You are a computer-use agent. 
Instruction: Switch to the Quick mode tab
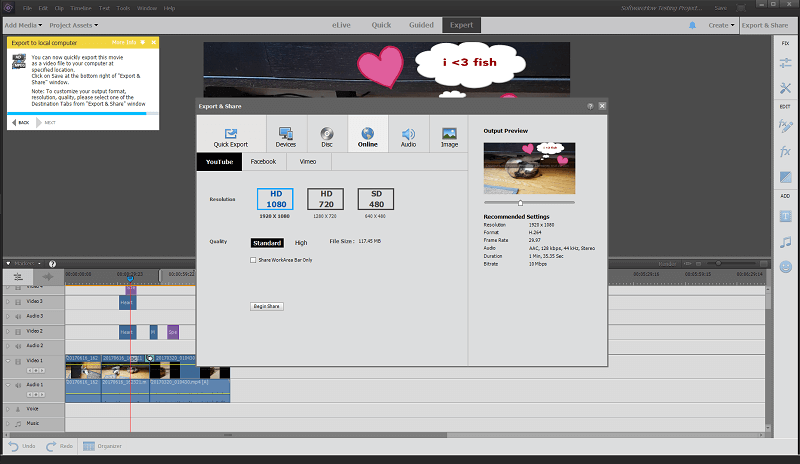(x=381, y=25)
